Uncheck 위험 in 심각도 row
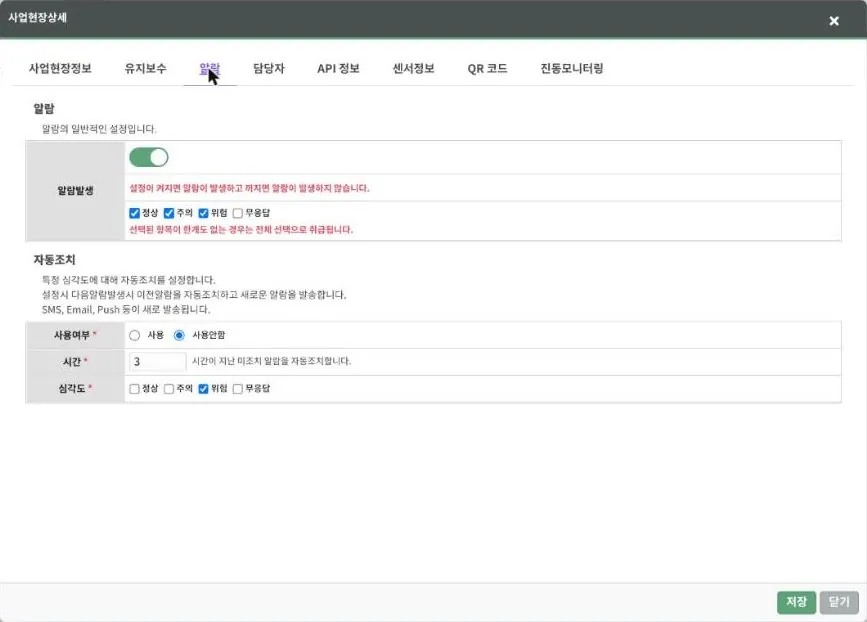Viewport: 867px width, 622px height. (x=203, y=389)
